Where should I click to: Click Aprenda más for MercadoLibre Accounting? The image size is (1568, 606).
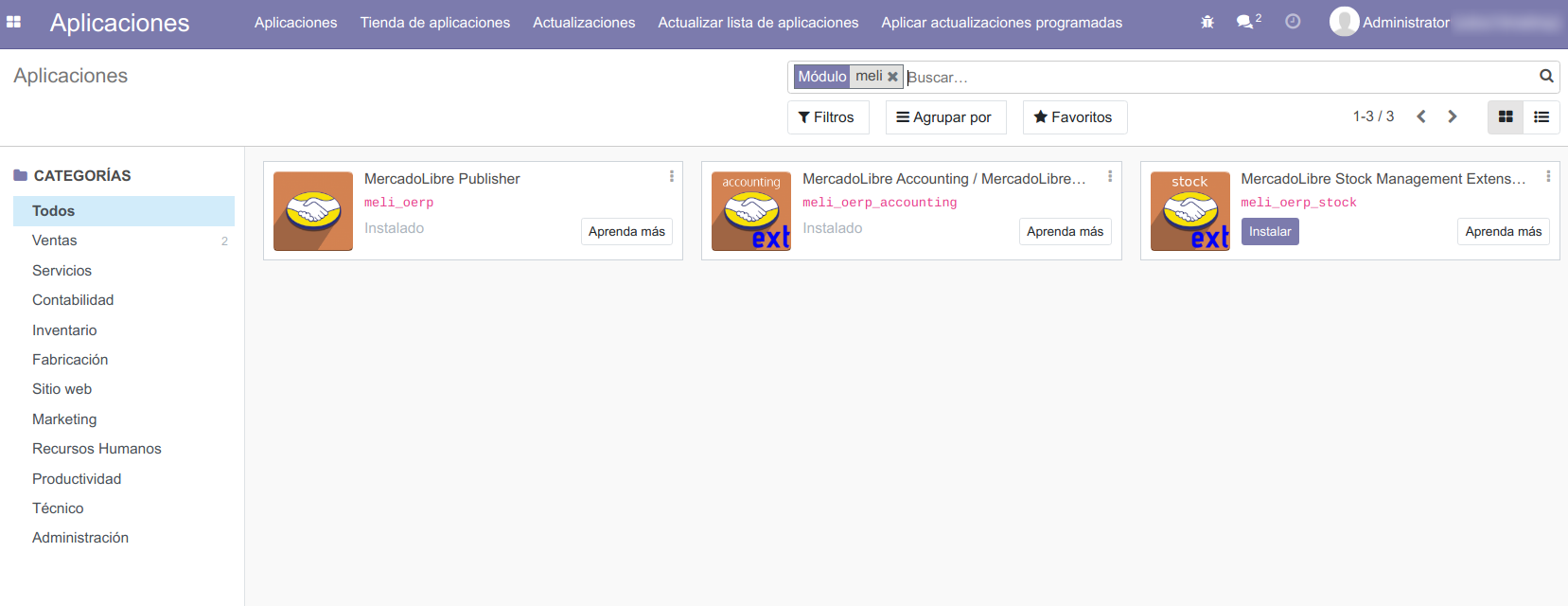pos(1066,231)
